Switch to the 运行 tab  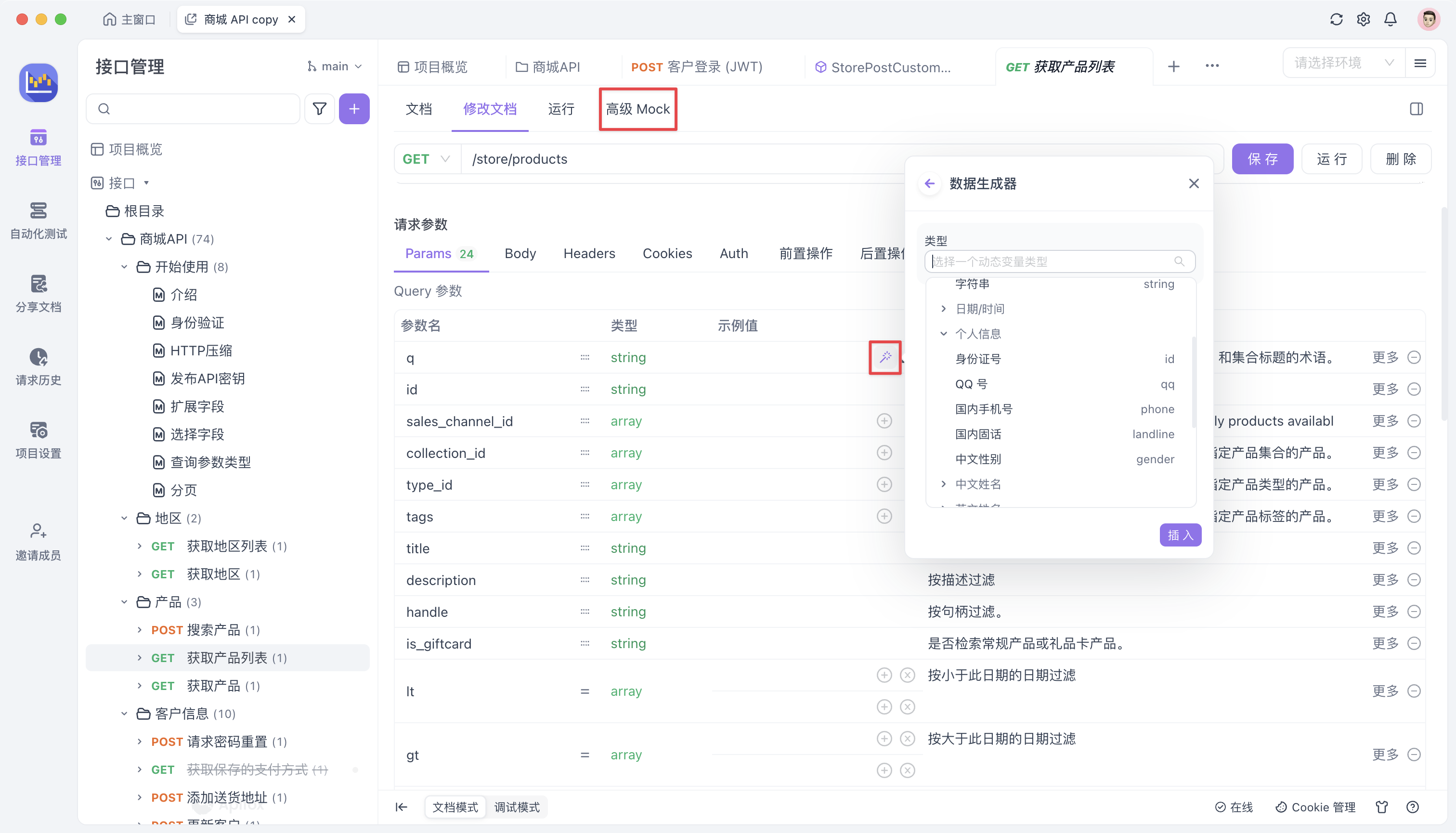[560, 109]
